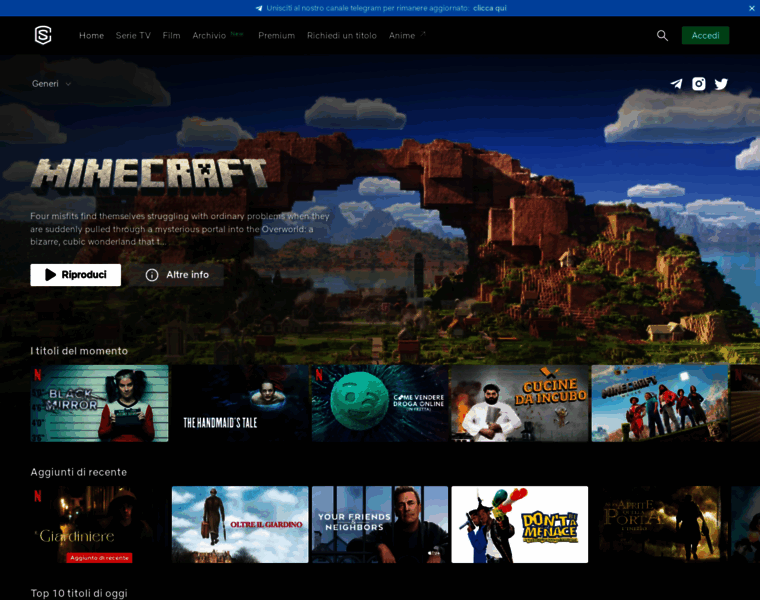Open the Twitter social icon
This screenshot has height=600, width=760.
pos(721,84)
